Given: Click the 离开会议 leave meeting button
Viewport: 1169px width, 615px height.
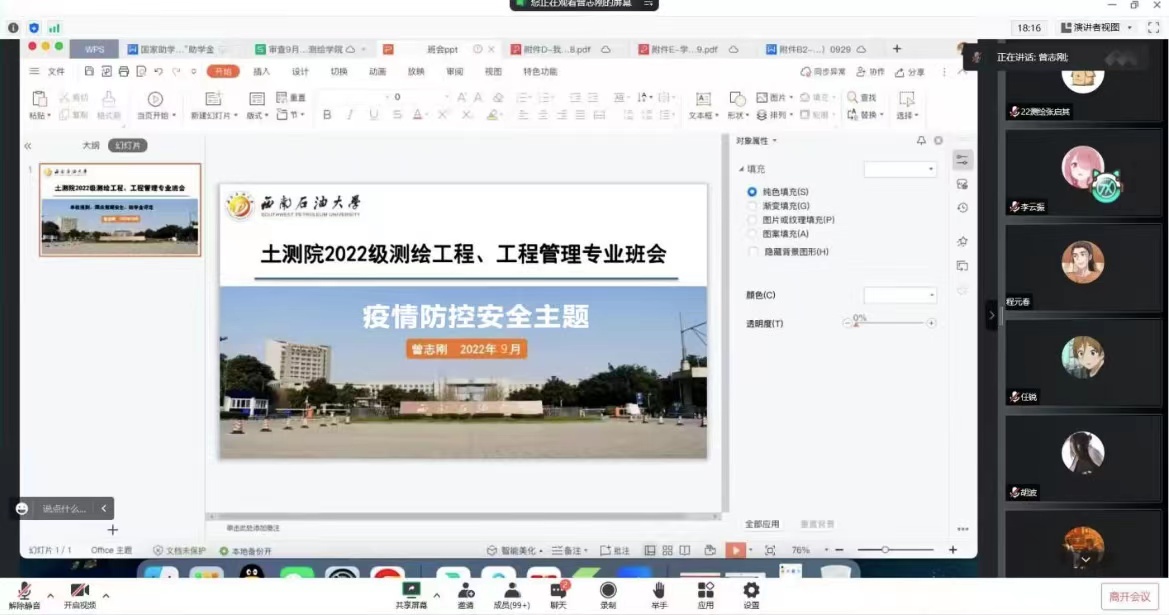Looking at the screenshot, I should (x=1129, y=596).
